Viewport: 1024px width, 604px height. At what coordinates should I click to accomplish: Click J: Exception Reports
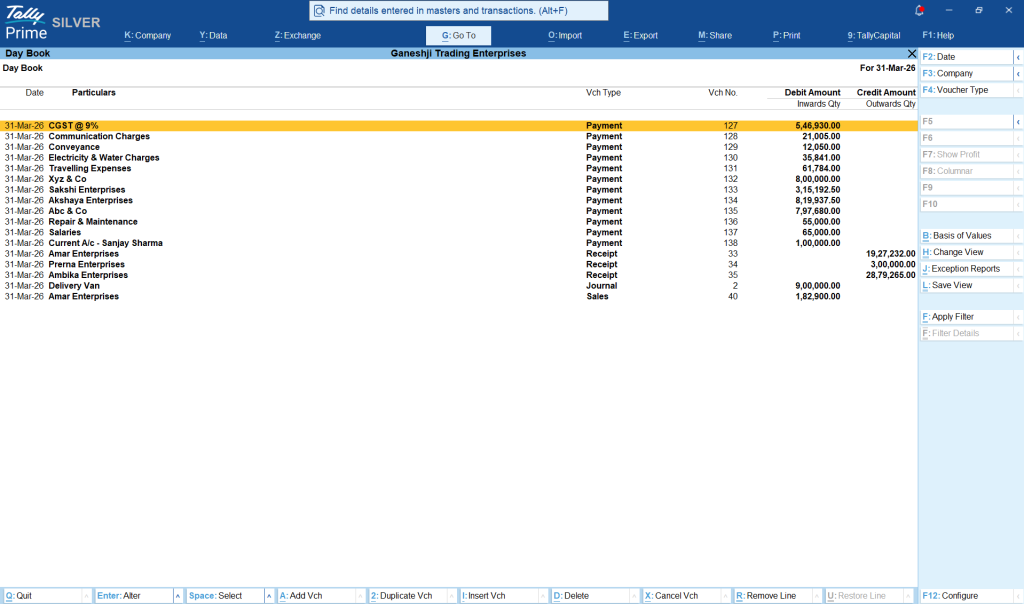pos(967,268)
